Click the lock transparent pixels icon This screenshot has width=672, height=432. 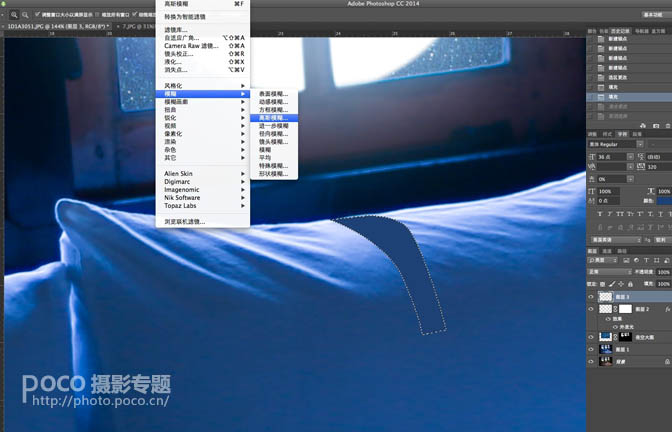pos(603,284)
